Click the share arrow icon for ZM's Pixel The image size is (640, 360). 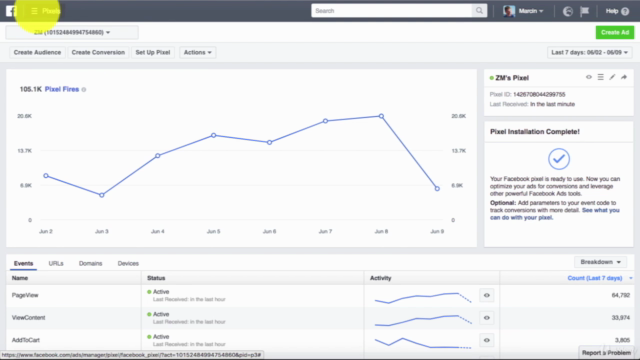coord(624,77)
